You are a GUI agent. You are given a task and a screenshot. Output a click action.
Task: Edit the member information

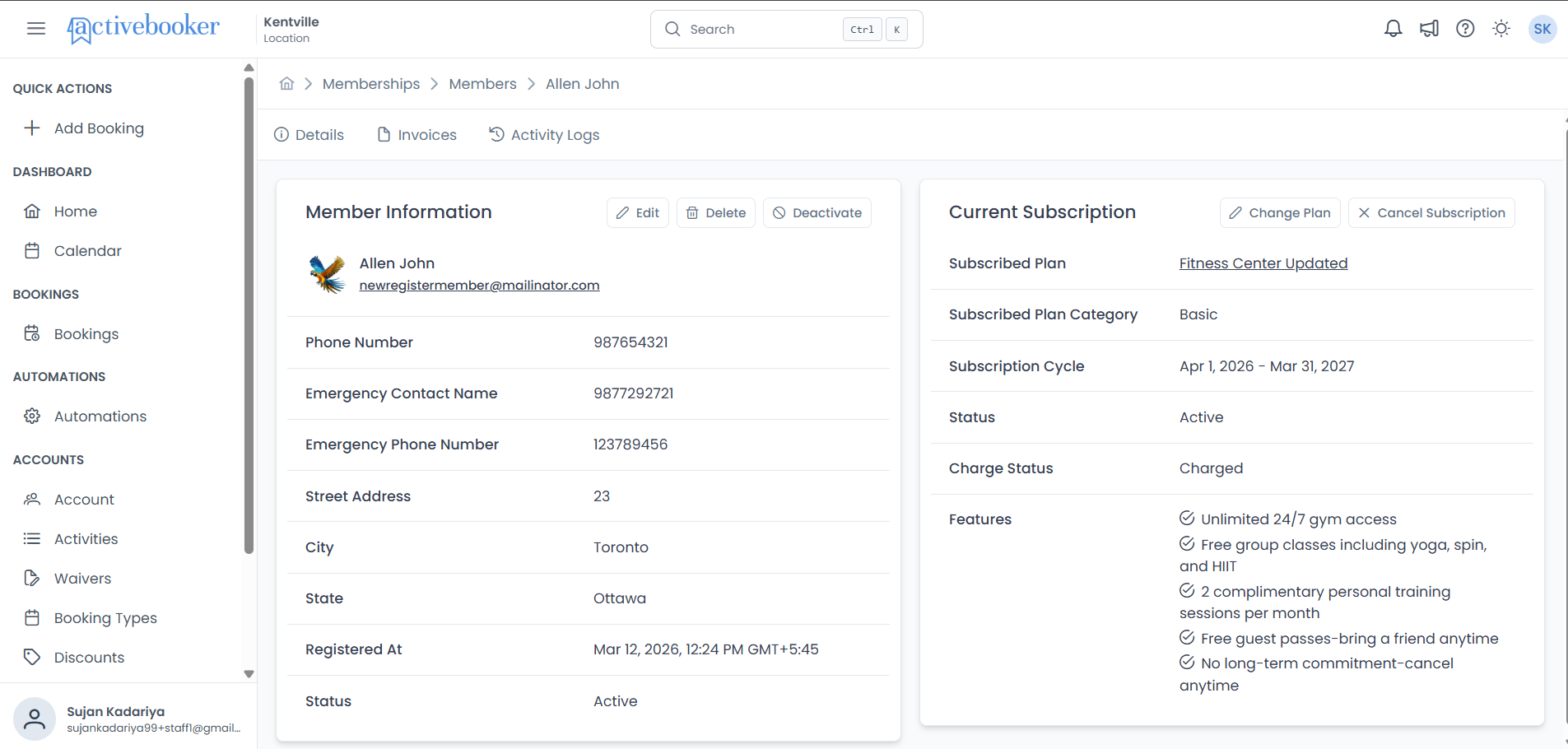638,212
